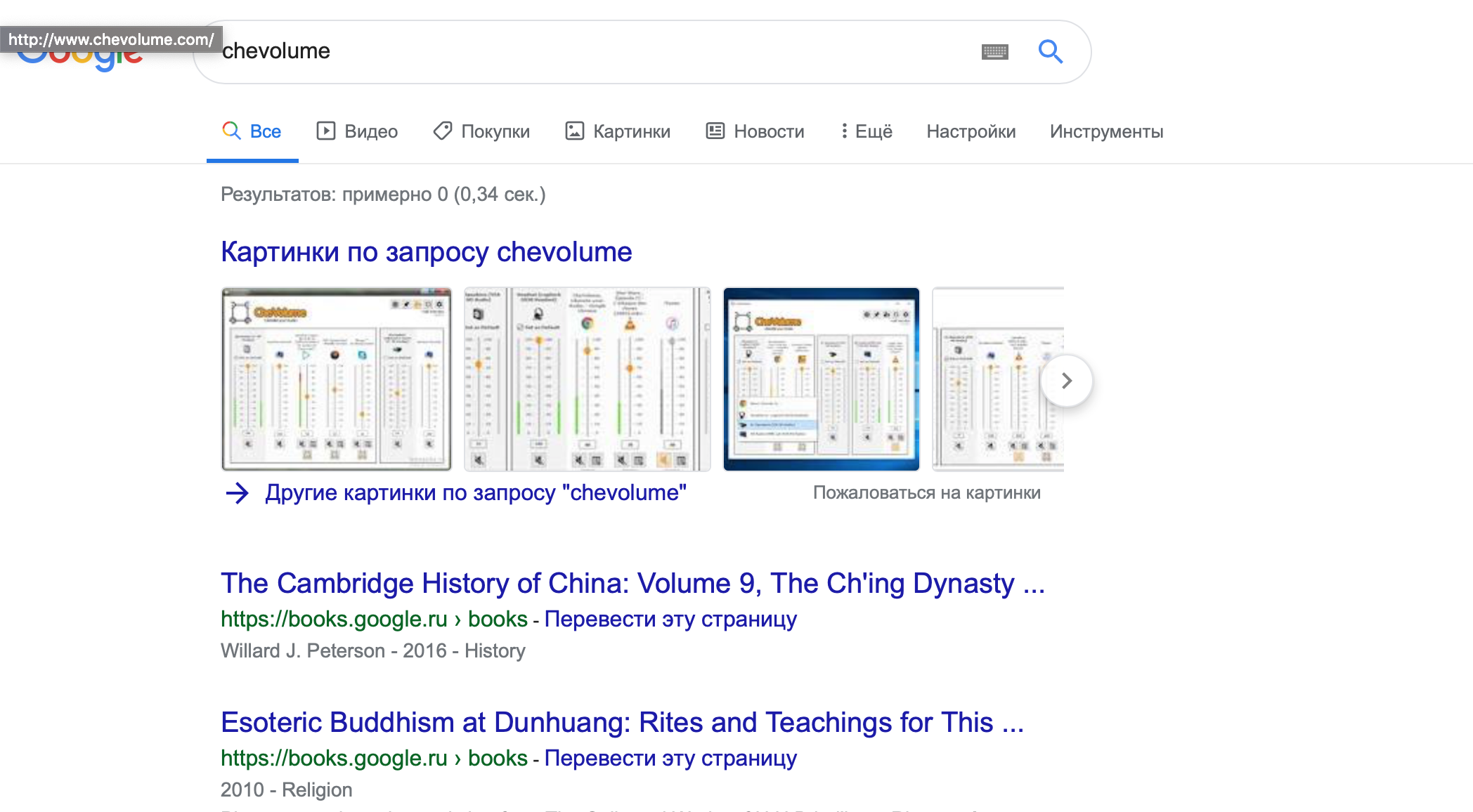The width and height of the screenshot is (1473, 812).
Task: Click next arrow for more images
Action: [1065, 380]
